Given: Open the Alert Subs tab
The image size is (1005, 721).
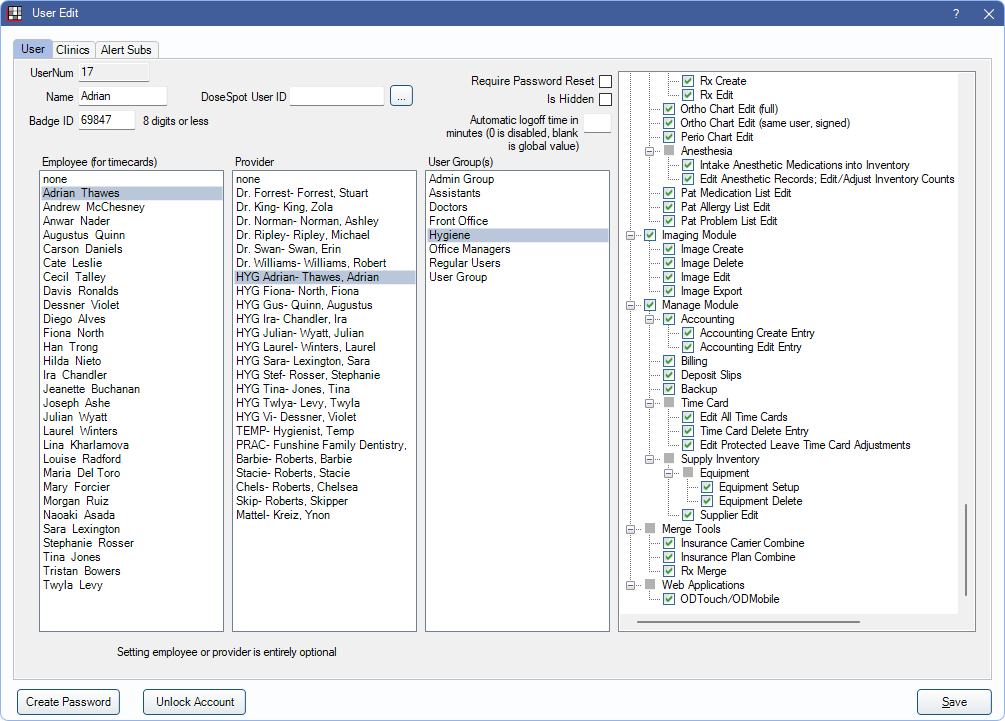Looking at the screenshot, I should pyautogui.click(x=127, y=50).
